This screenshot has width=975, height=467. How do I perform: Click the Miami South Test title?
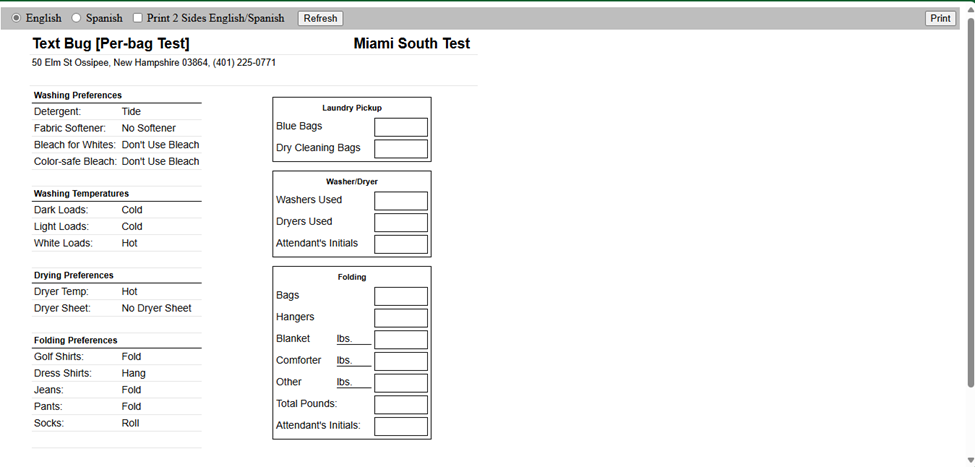pos(411,44)
